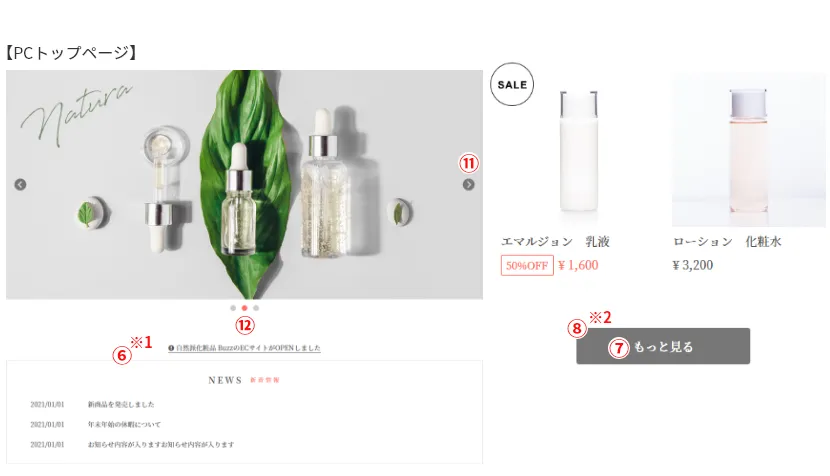The image size is (830, 476).
Task: Click the ¥3,200 price of ローション
Action: [x=692, y=265]
